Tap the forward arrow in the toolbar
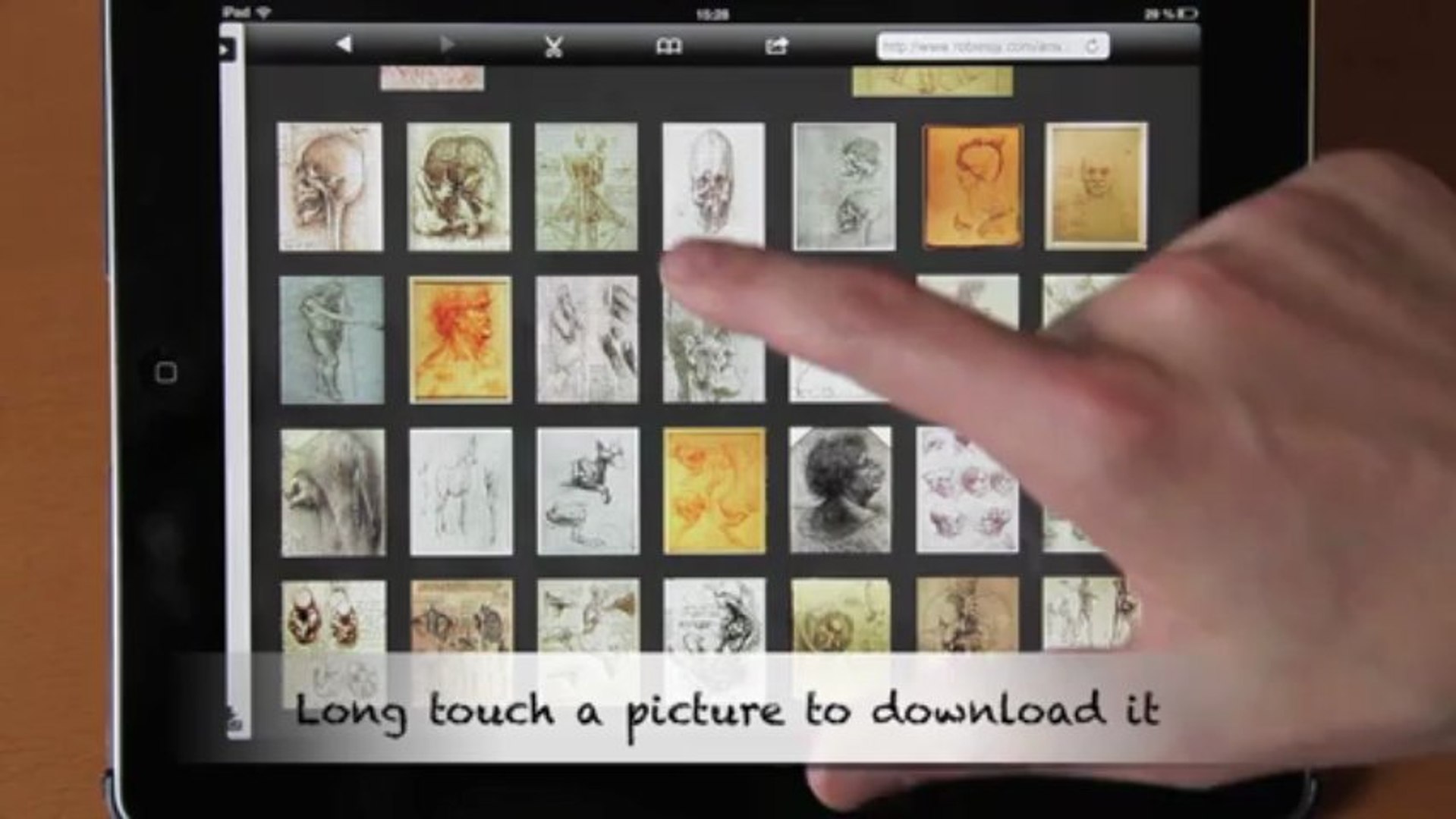This screenshot has height=819, width=1456. point(447,45)
